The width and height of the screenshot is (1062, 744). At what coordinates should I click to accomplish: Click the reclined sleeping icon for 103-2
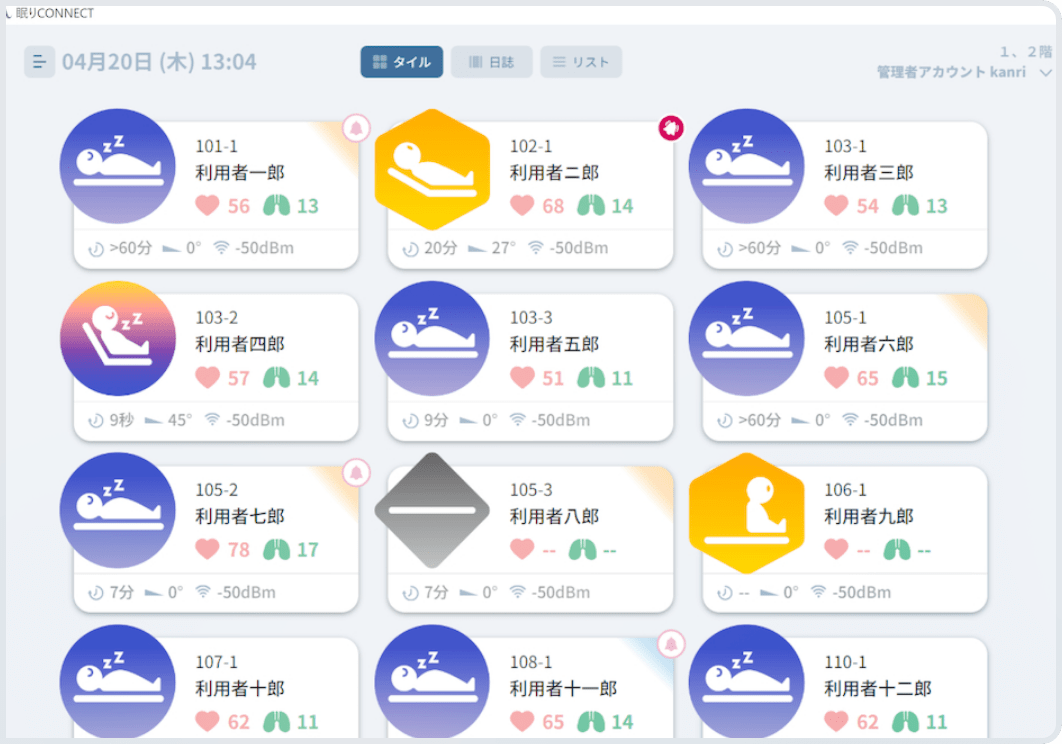[x=118, y=339]
